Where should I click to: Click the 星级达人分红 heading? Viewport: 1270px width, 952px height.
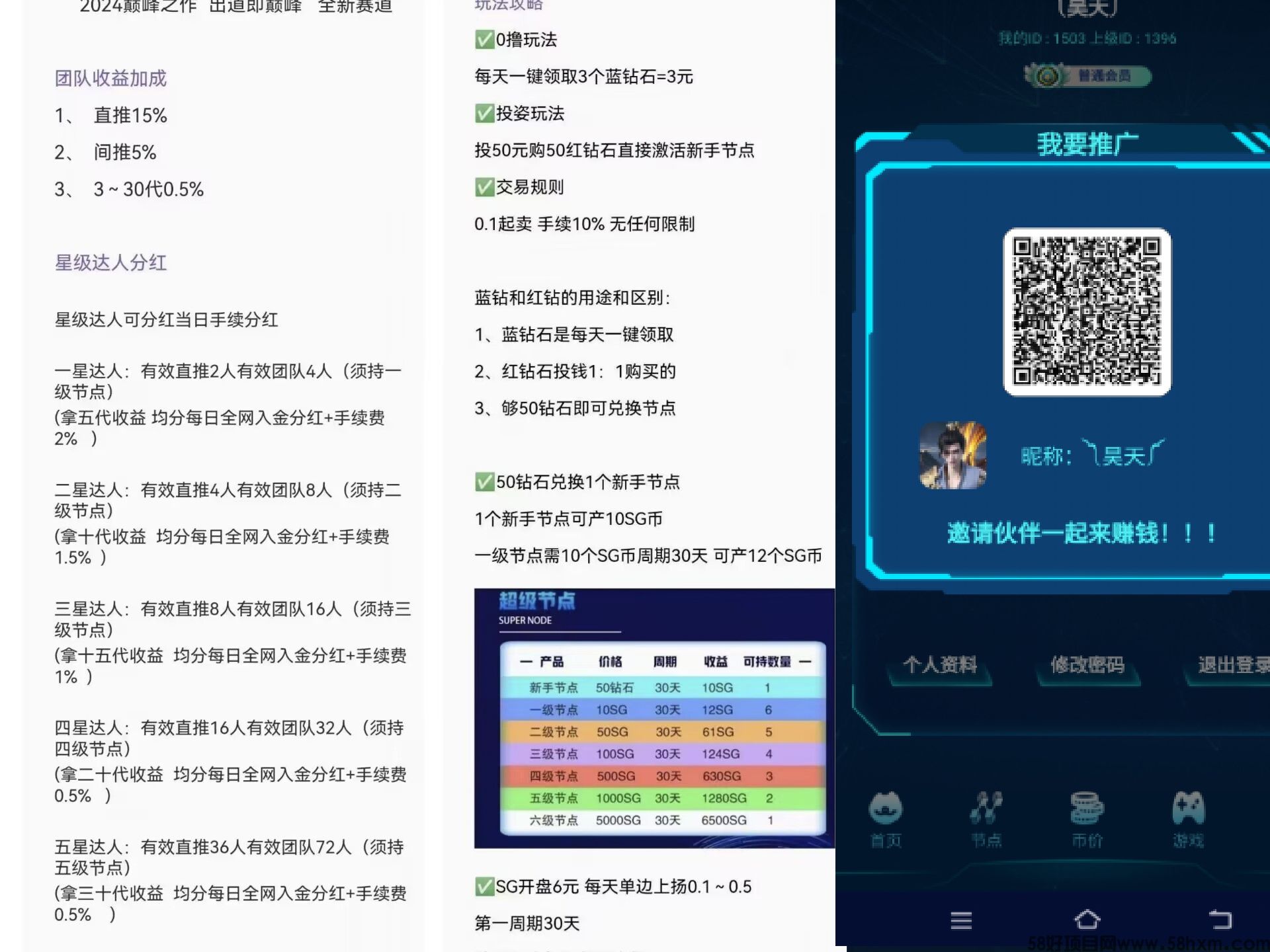click(110, 263)
